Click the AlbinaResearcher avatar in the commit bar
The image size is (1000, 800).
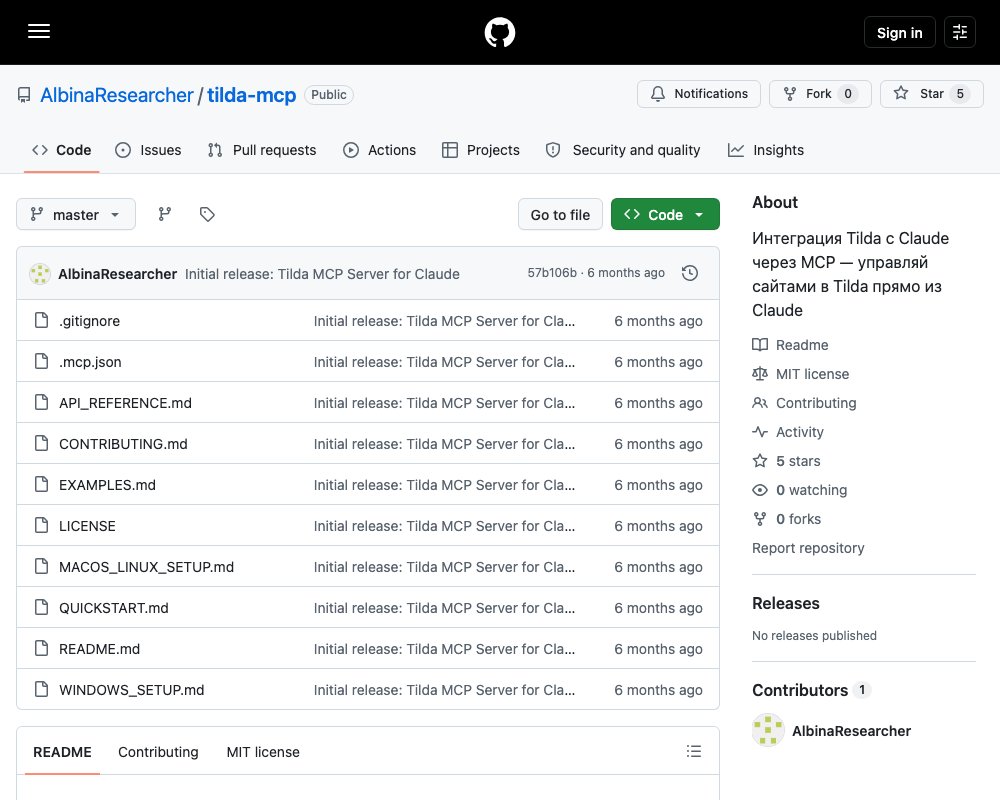(x=40, y=274)
